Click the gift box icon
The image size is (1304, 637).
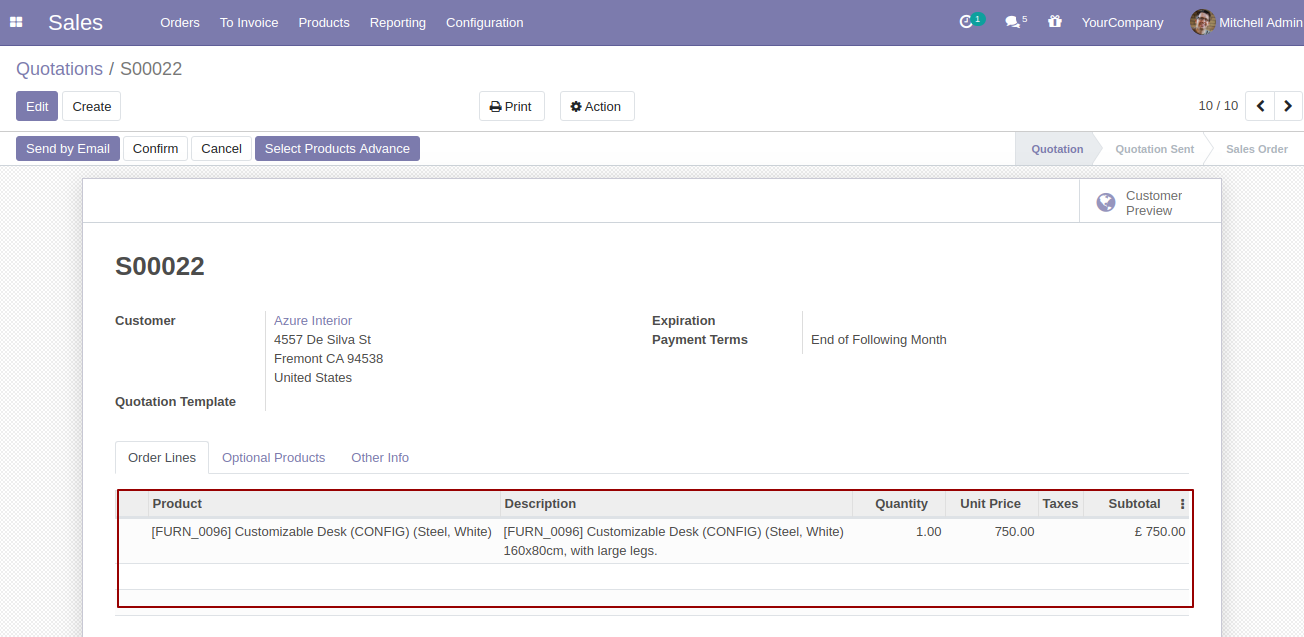pos(1054,22)
